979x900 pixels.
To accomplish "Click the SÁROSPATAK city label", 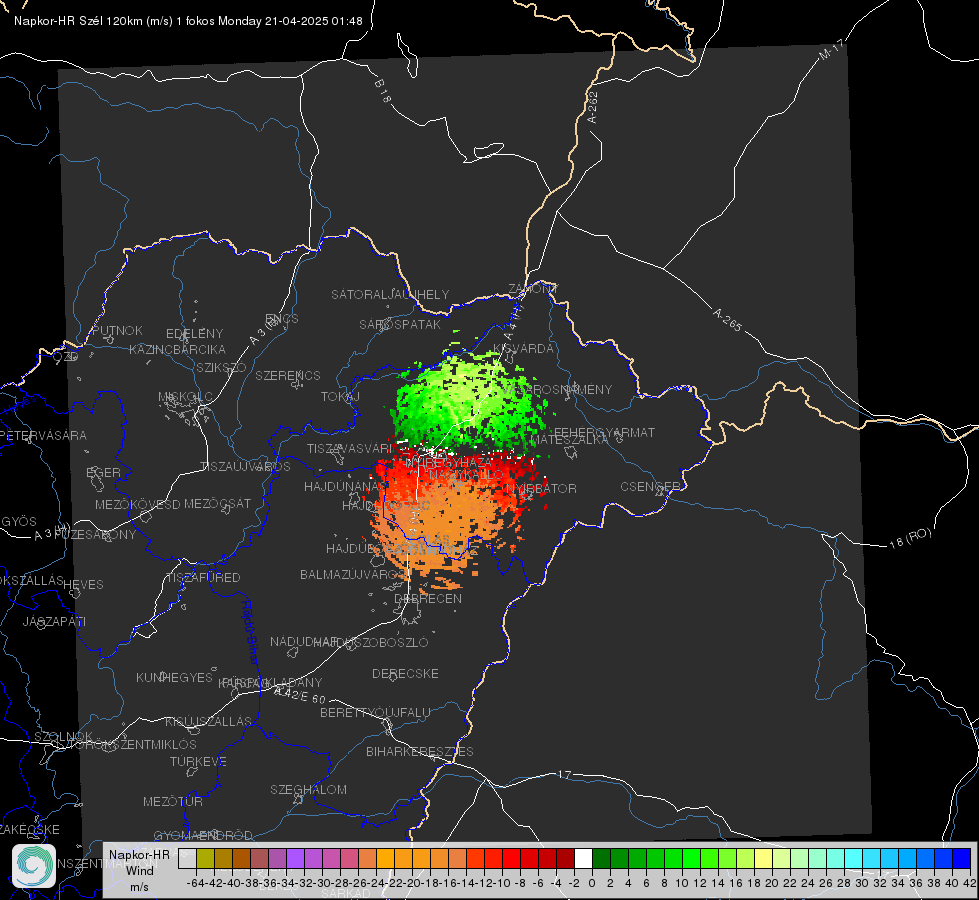I will [x=400, y=324].
